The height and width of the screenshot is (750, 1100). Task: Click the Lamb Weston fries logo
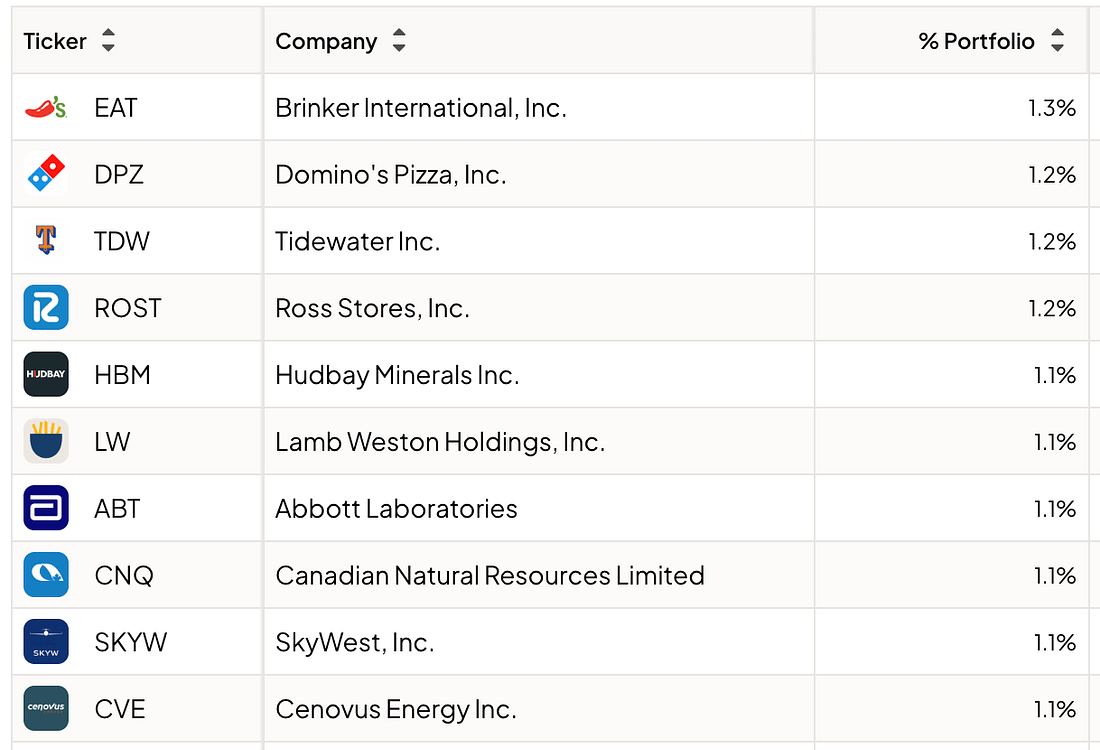(x=46, y=441)
